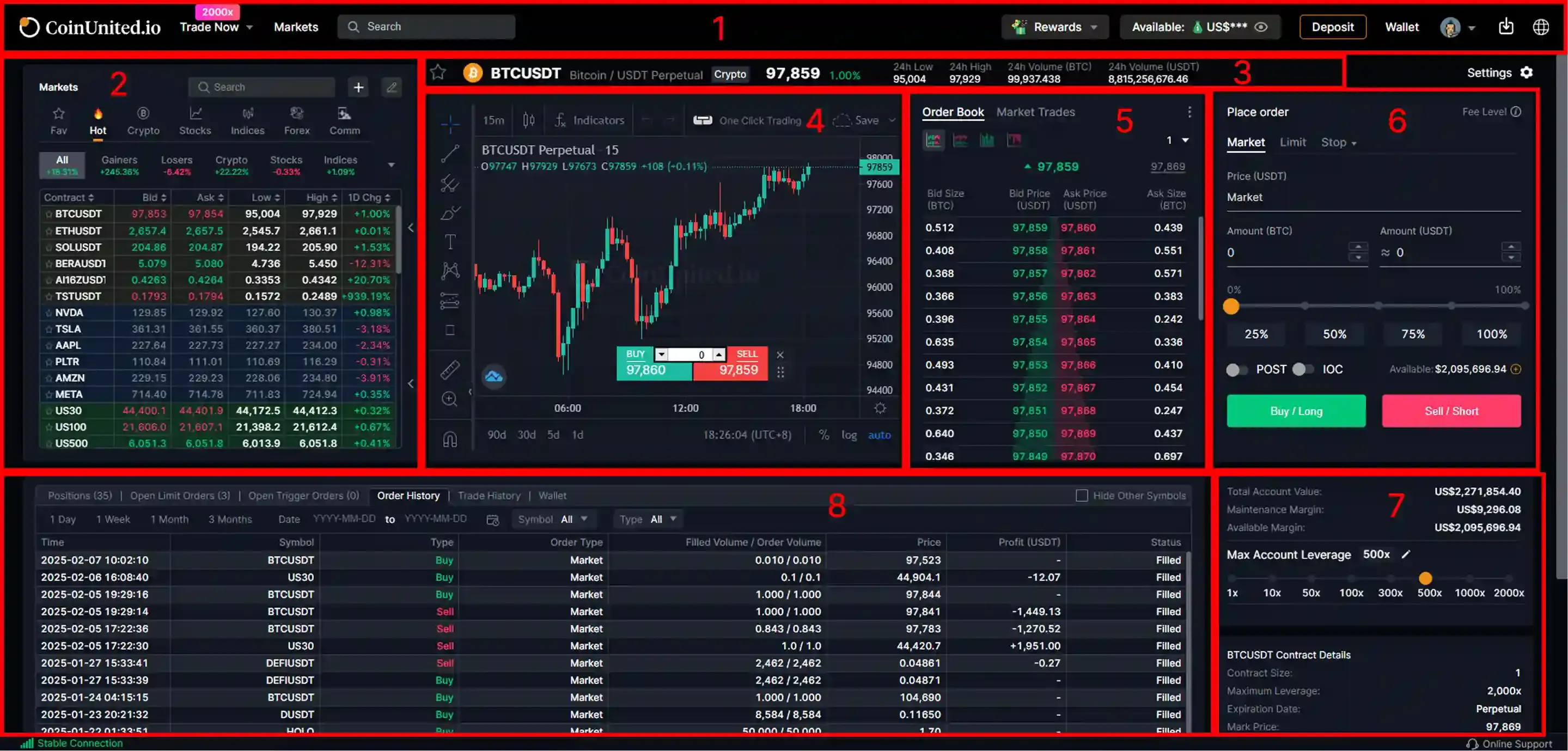This screenshot has width=1568, height=751.
Task: Toggle balance visibility eye icon
Action: tap(1261, 27)
